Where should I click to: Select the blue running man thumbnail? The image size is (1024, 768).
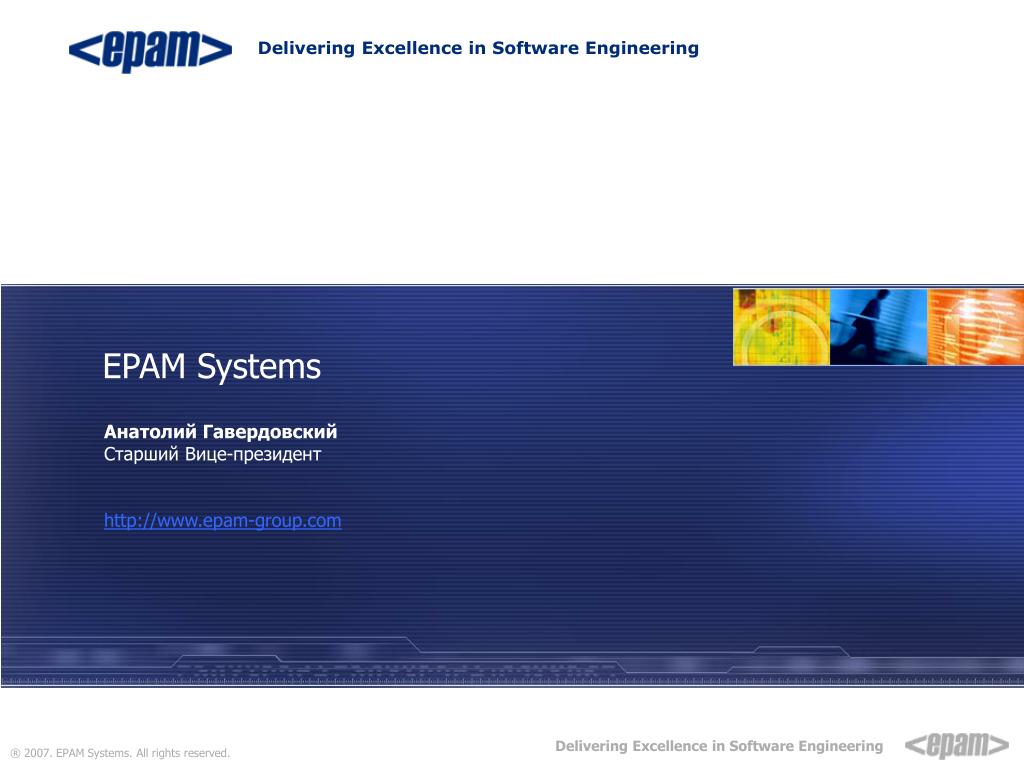[878, 327]
